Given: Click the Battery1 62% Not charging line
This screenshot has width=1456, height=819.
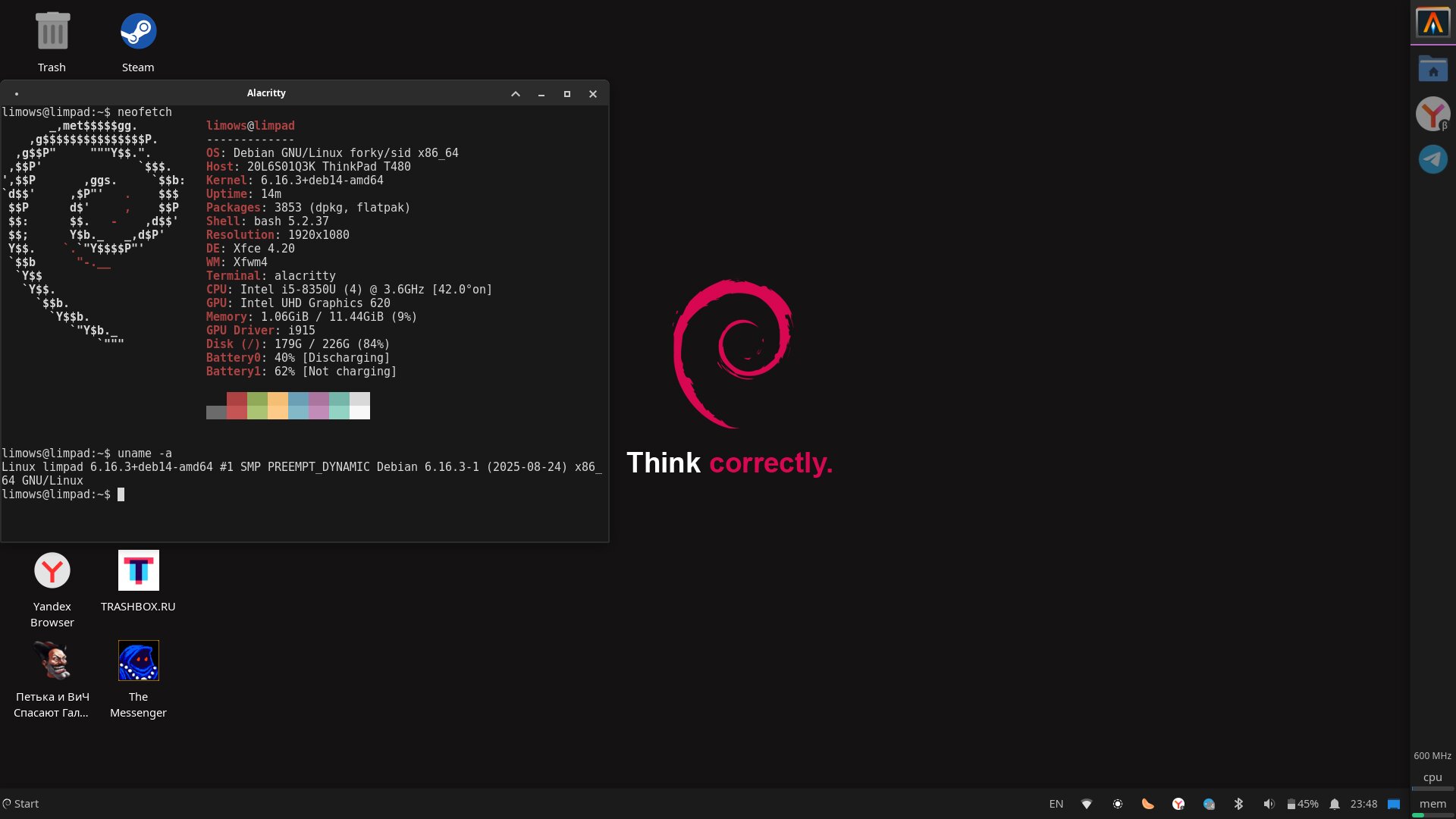Looking at the screenshot, I should [x=301, y=372].
